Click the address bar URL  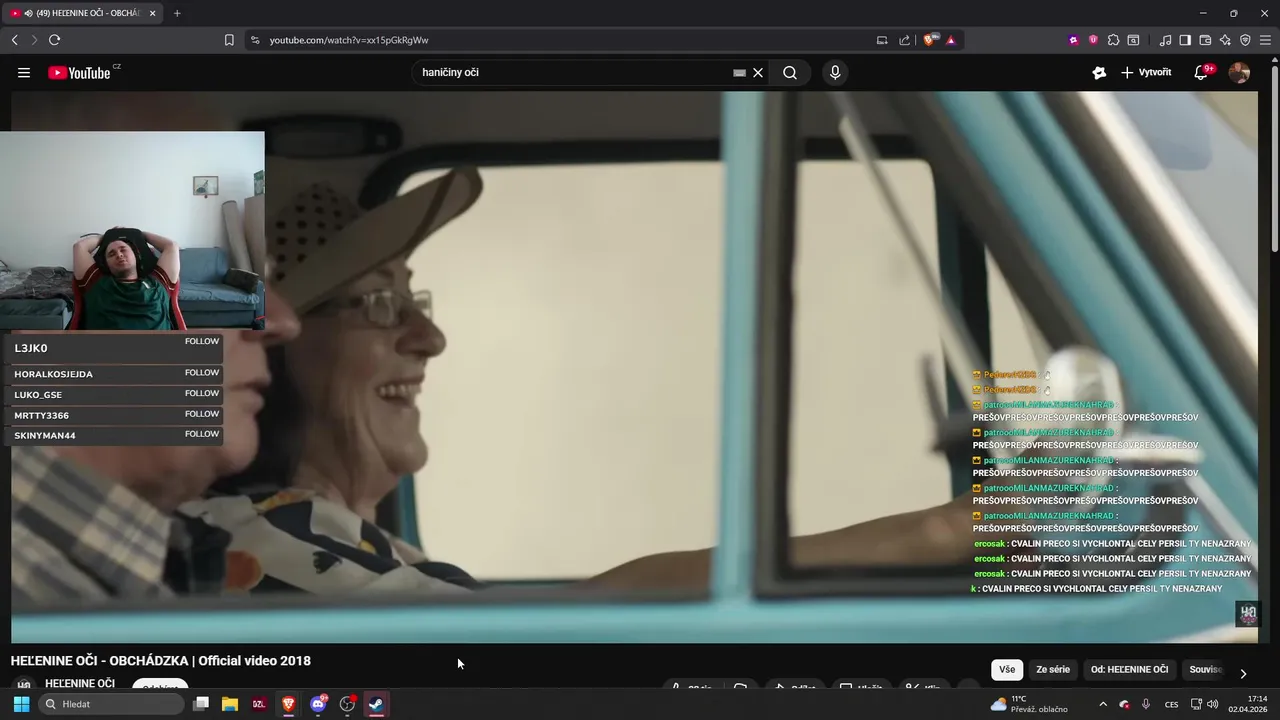click(x=349, y=40)
